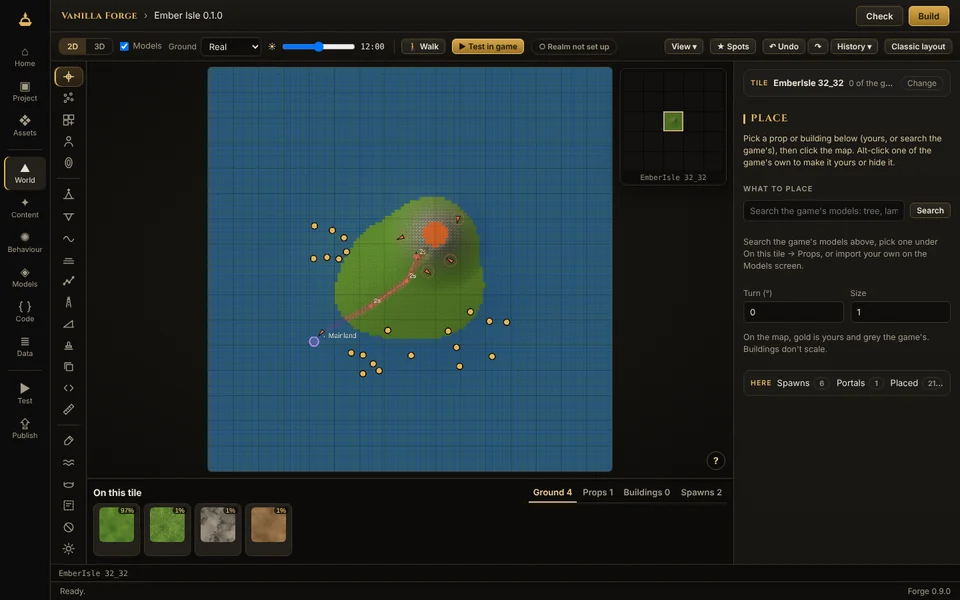Click the Change tile button

point(921,83)
